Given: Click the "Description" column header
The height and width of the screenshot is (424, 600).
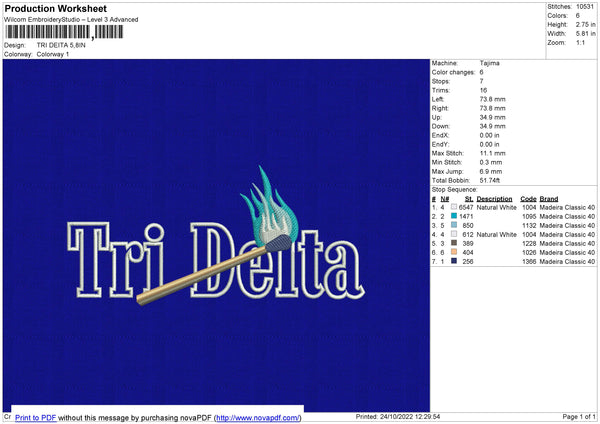Looking at the screenshot, I should (x=494, y=199).
